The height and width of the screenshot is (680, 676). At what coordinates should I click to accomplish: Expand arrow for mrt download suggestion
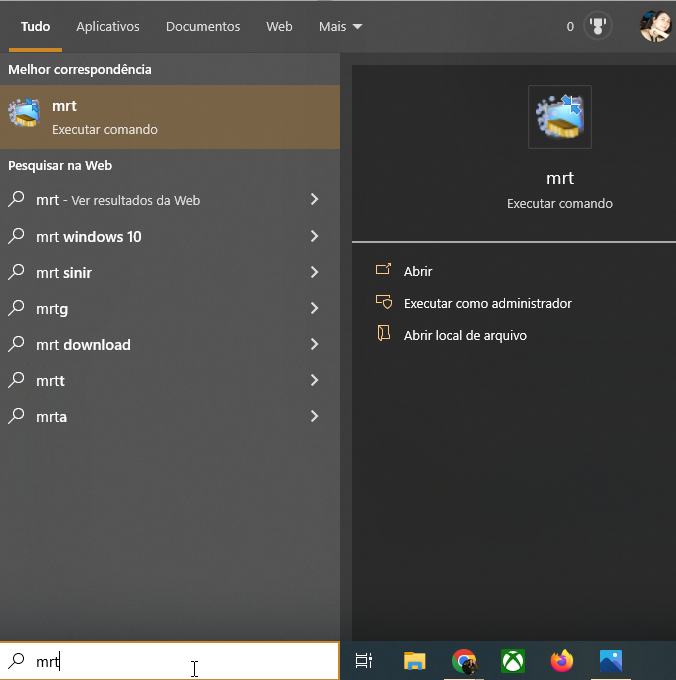click(314, 344)
